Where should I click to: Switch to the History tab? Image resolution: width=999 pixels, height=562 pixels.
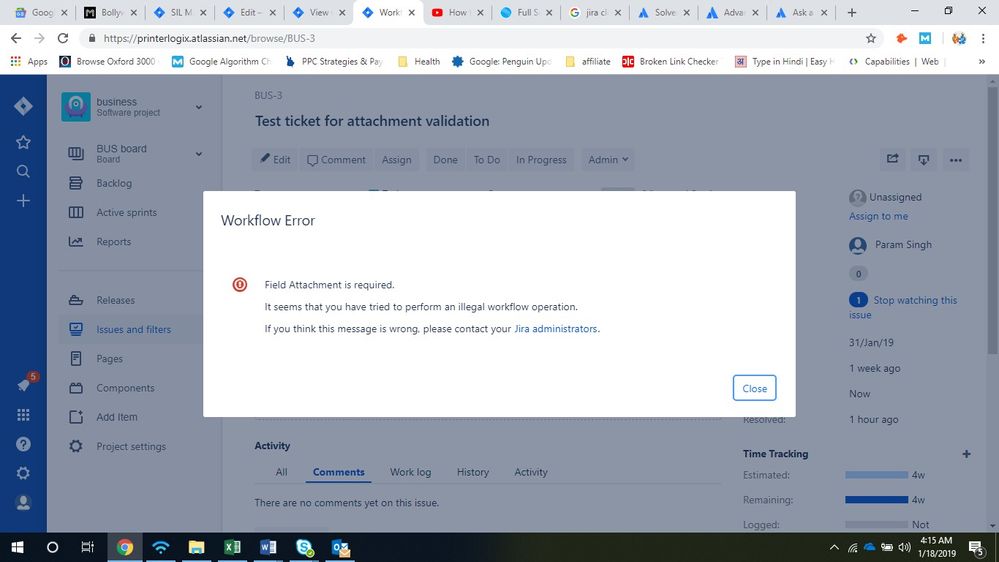473,472
